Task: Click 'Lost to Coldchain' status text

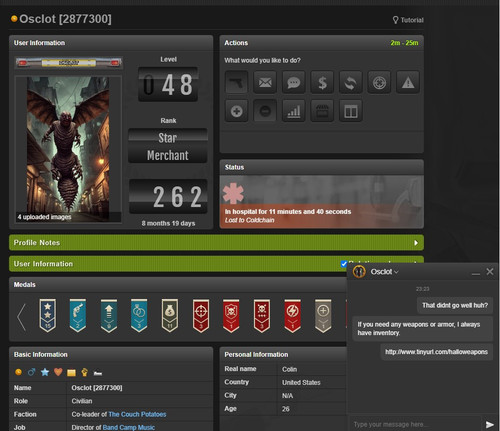Action: (249, 220)
